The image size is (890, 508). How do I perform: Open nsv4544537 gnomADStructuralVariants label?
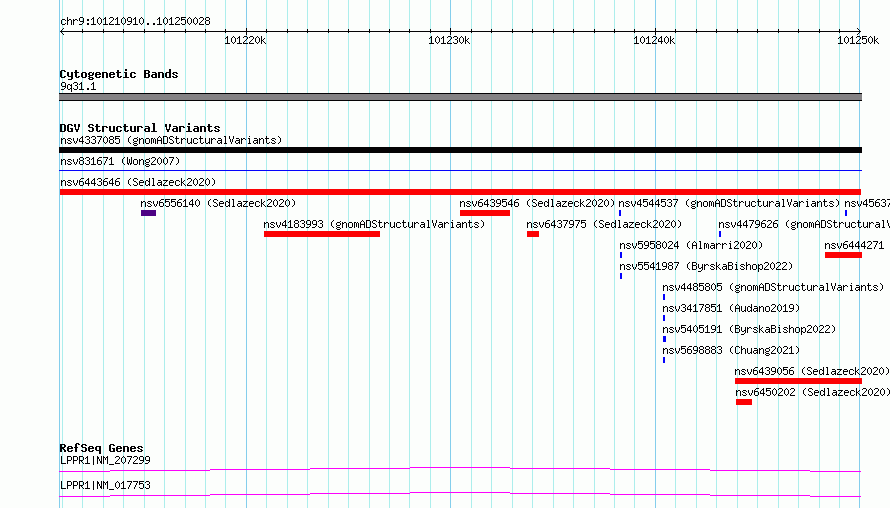[x=729, y=203]
